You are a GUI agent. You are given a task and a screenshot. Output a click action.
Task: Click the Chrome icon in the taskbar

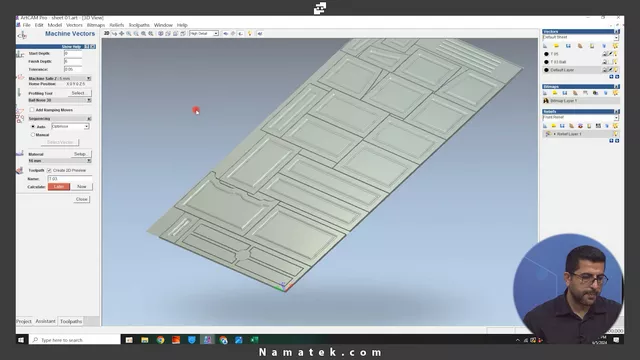tap(160, 340)
